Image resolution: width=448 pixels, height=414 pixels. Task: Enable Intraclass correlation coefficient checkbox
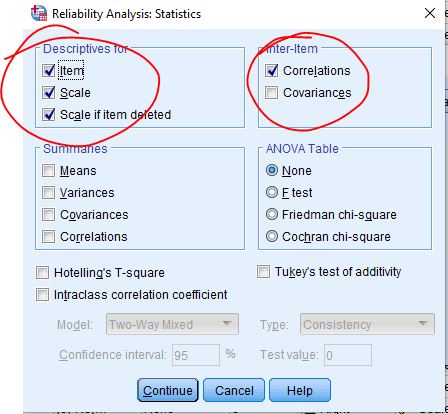click(42, 295)
